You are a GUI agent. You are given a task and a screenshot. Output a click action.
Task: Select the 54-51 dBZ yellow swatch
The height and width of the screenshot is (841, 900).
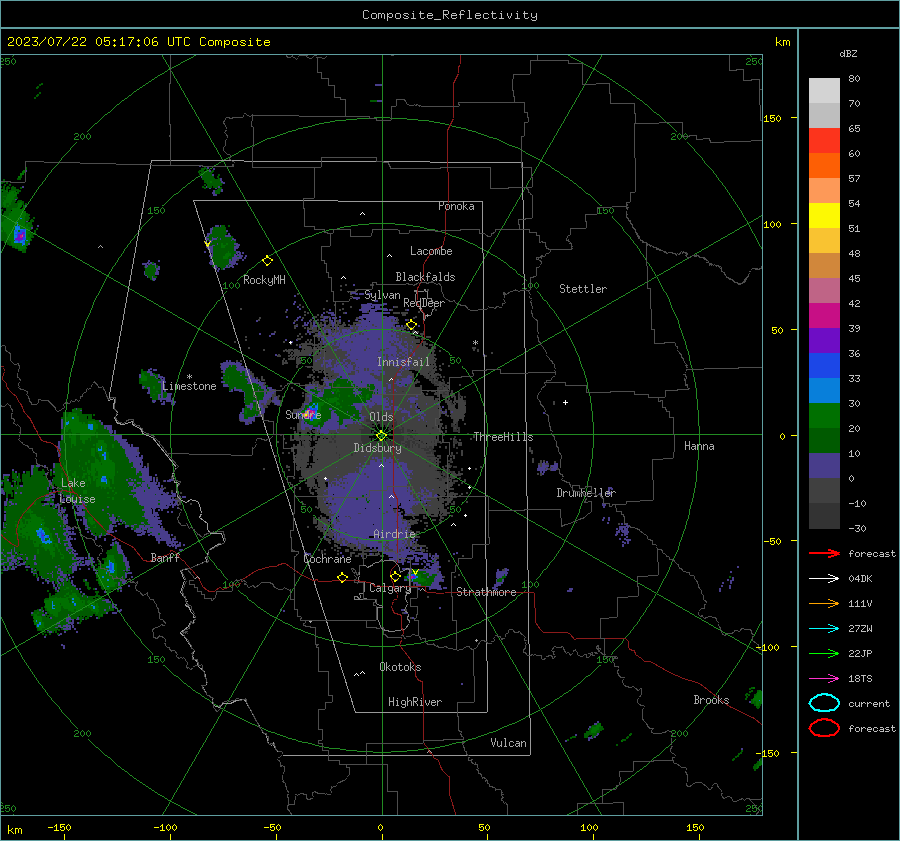[824, 215]
